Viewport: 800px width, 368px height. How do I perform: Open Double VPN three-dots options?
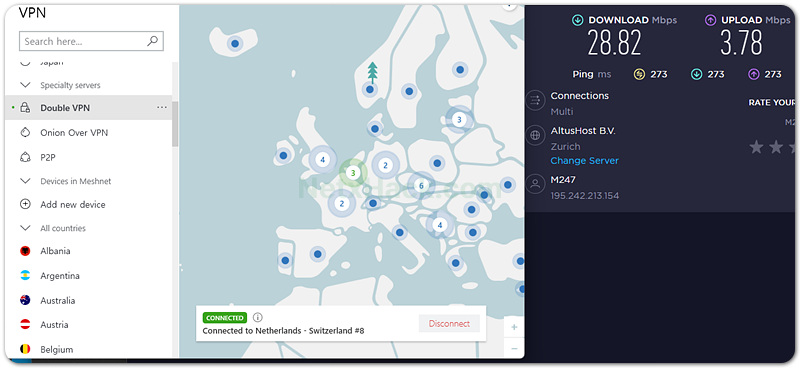point(162,108)
